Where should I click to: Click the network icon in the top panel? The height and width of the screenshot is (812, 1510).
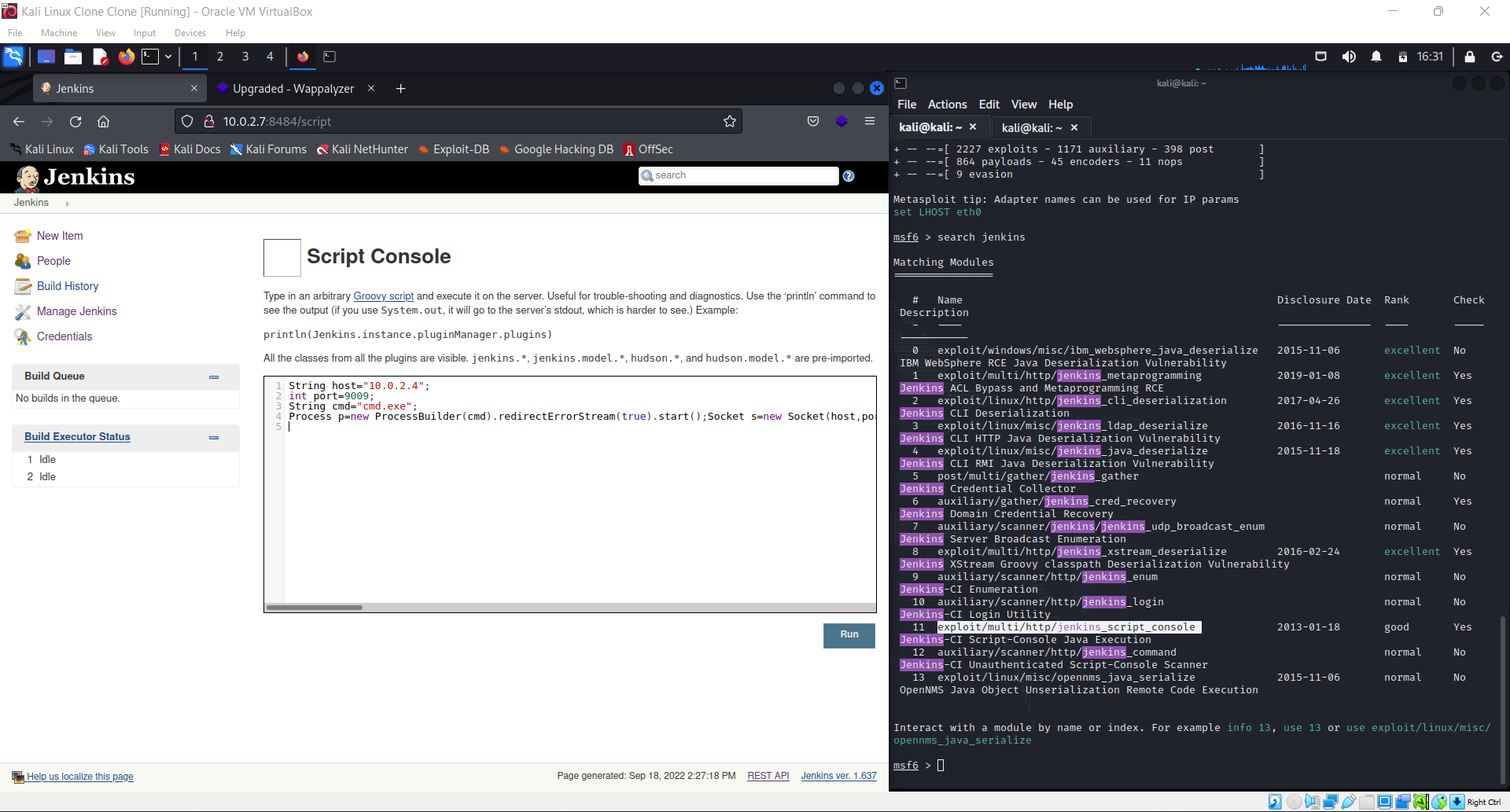pyautogui.click(x=1320, y=56)
